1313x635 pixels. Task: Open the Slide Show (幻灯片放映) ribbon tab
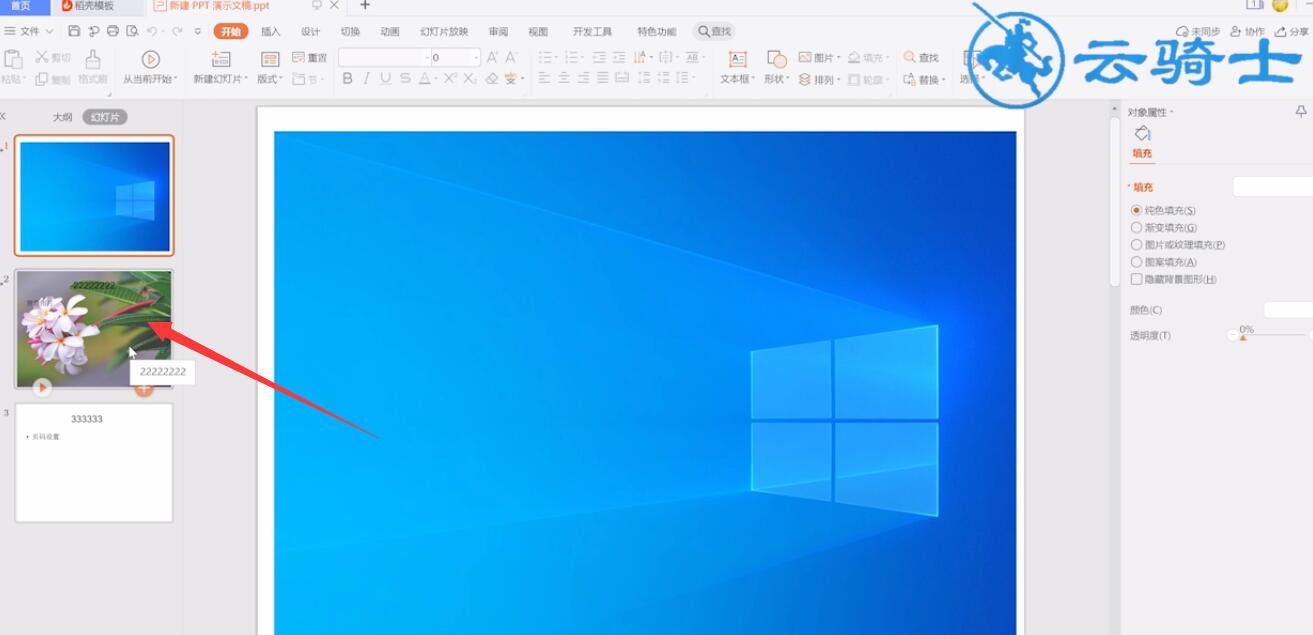[444, 32]
